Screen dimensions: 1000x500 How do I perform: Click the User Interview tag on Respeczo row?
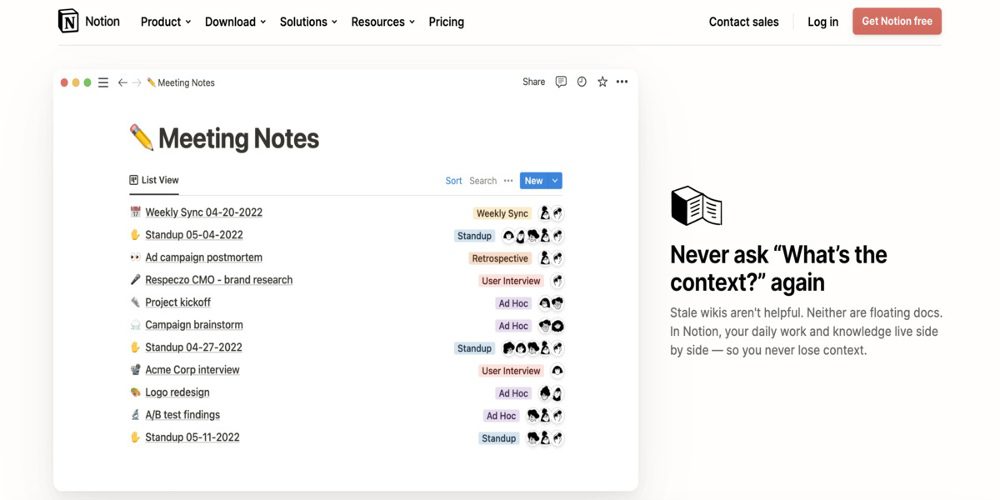pos(511,281)
